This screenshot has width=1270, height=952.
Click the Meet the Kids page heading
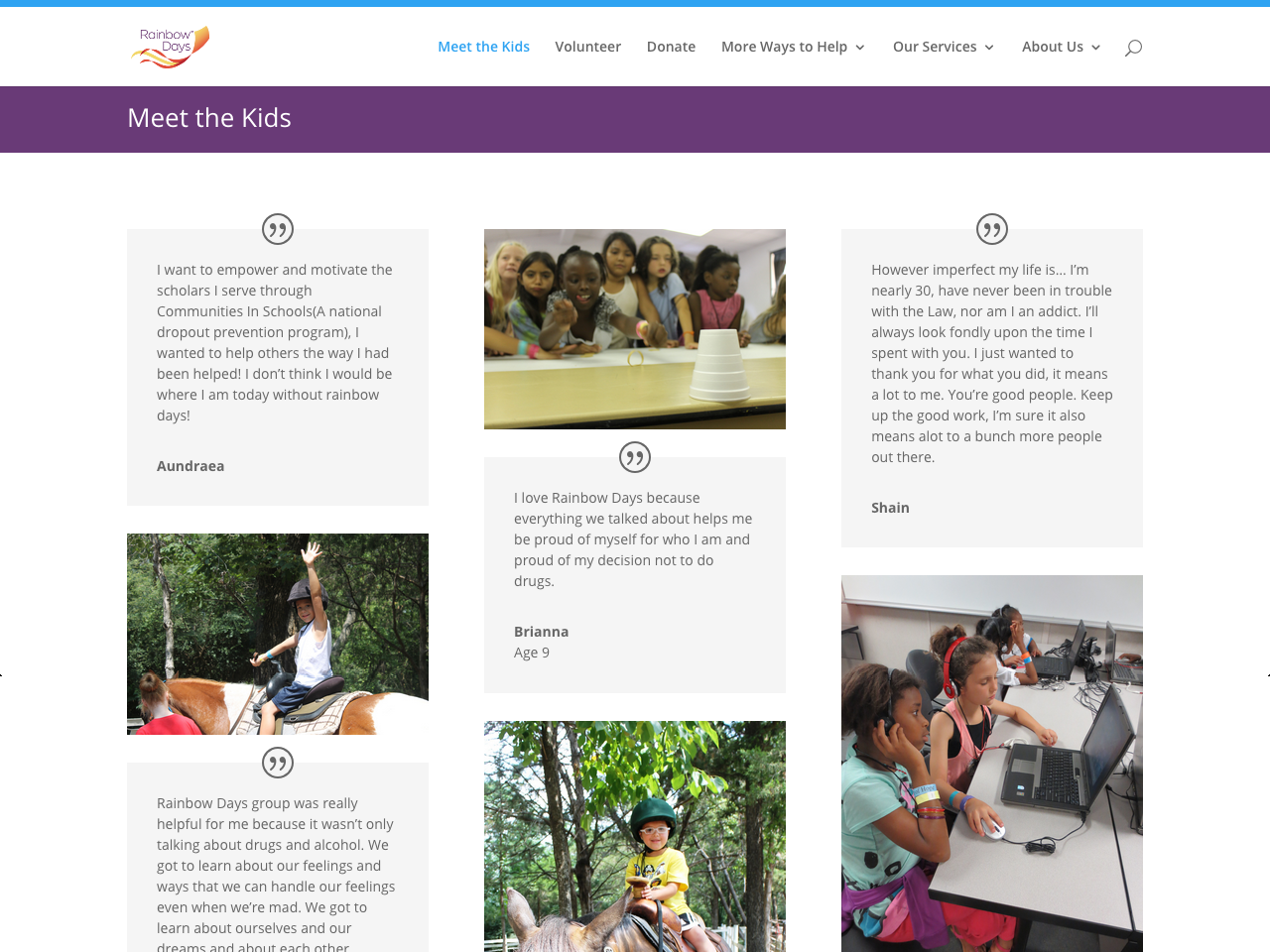[209, 118]
